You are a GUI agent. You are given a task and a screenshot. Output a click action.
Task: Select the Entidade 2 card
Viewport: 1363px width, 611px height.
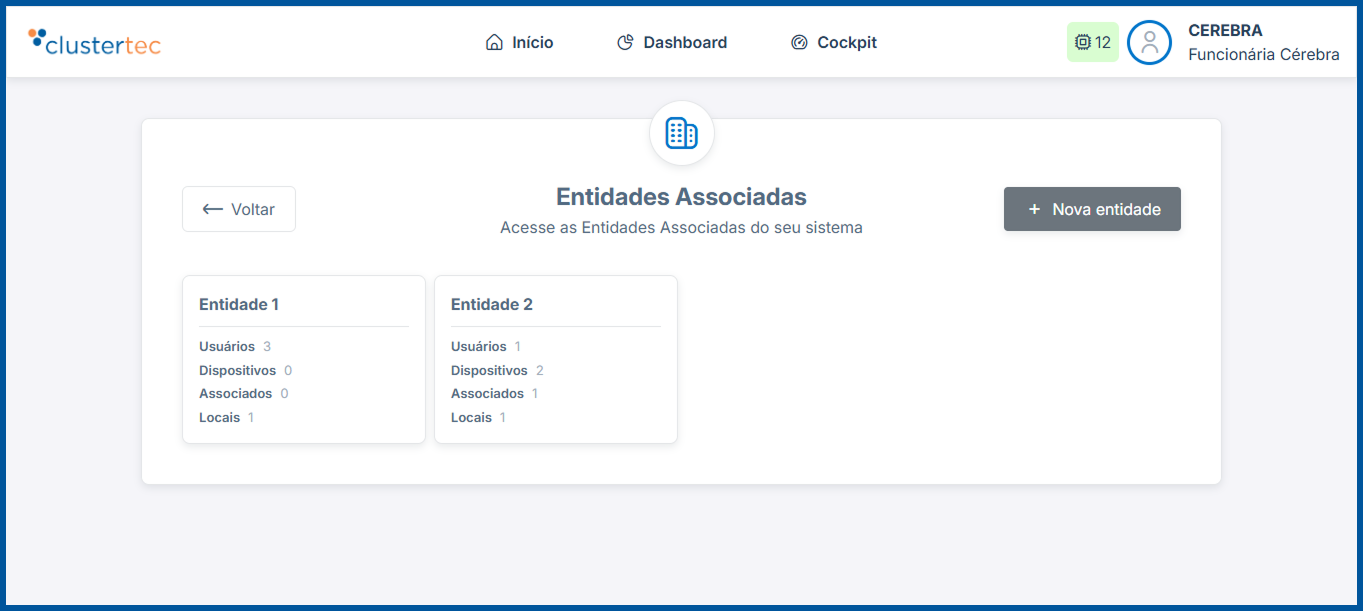point(556,359)
